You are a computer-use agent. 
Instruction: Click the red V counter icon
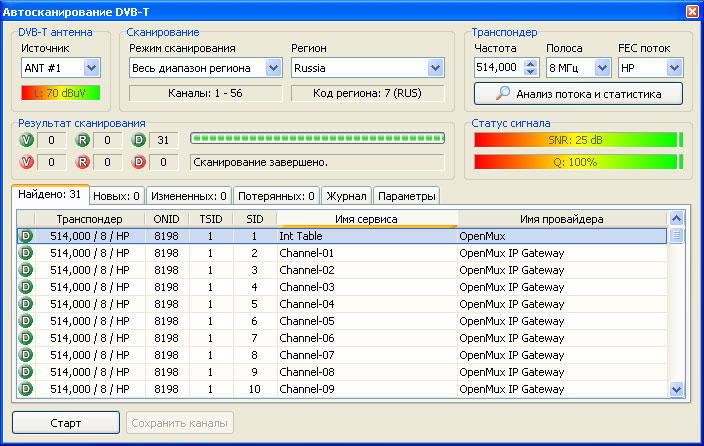coord(26,162)
